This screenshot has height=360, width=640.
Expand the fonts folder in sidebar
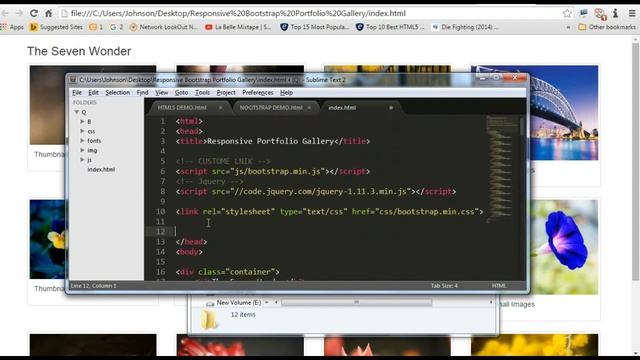(x=82, y=140)
